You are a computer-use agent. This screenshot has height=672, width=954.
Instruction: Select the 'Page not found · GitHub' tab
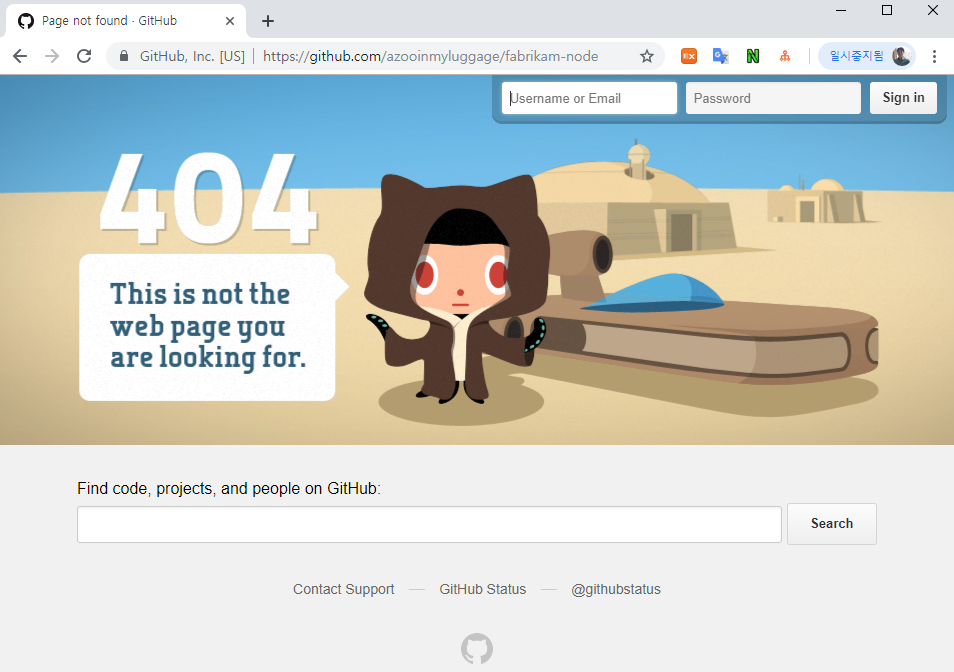pyautogui.click(x=126, y=21)
